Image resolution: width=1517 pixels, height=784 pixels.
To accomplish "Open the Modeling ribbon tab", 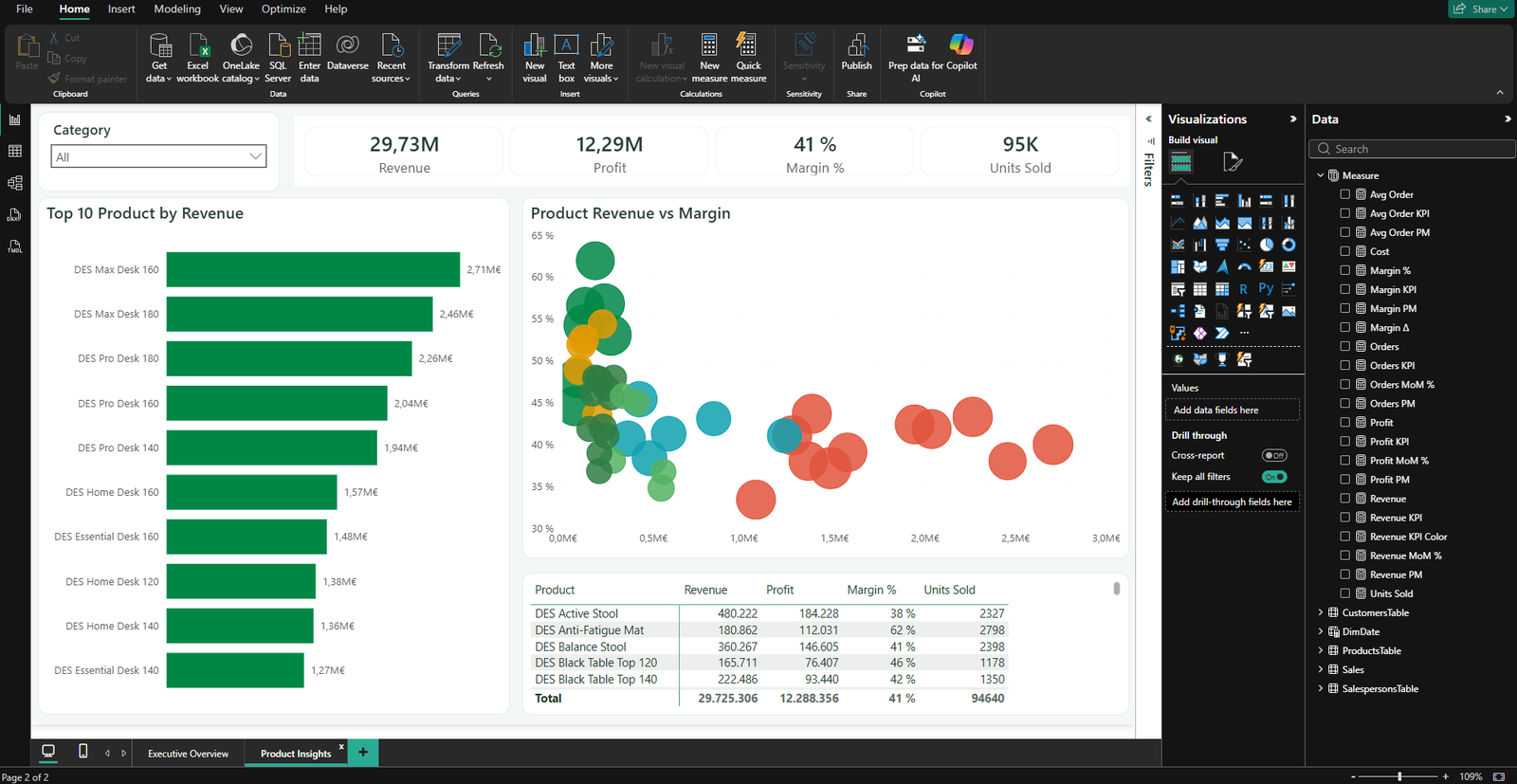I will (177, 9).
